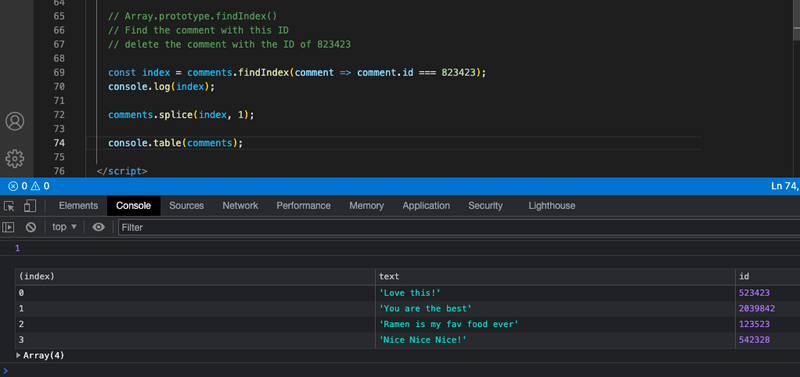Click 'Ramen is my fav food ever' cell
This screenshot has height=377, width=800.
(x=555, y=324)
